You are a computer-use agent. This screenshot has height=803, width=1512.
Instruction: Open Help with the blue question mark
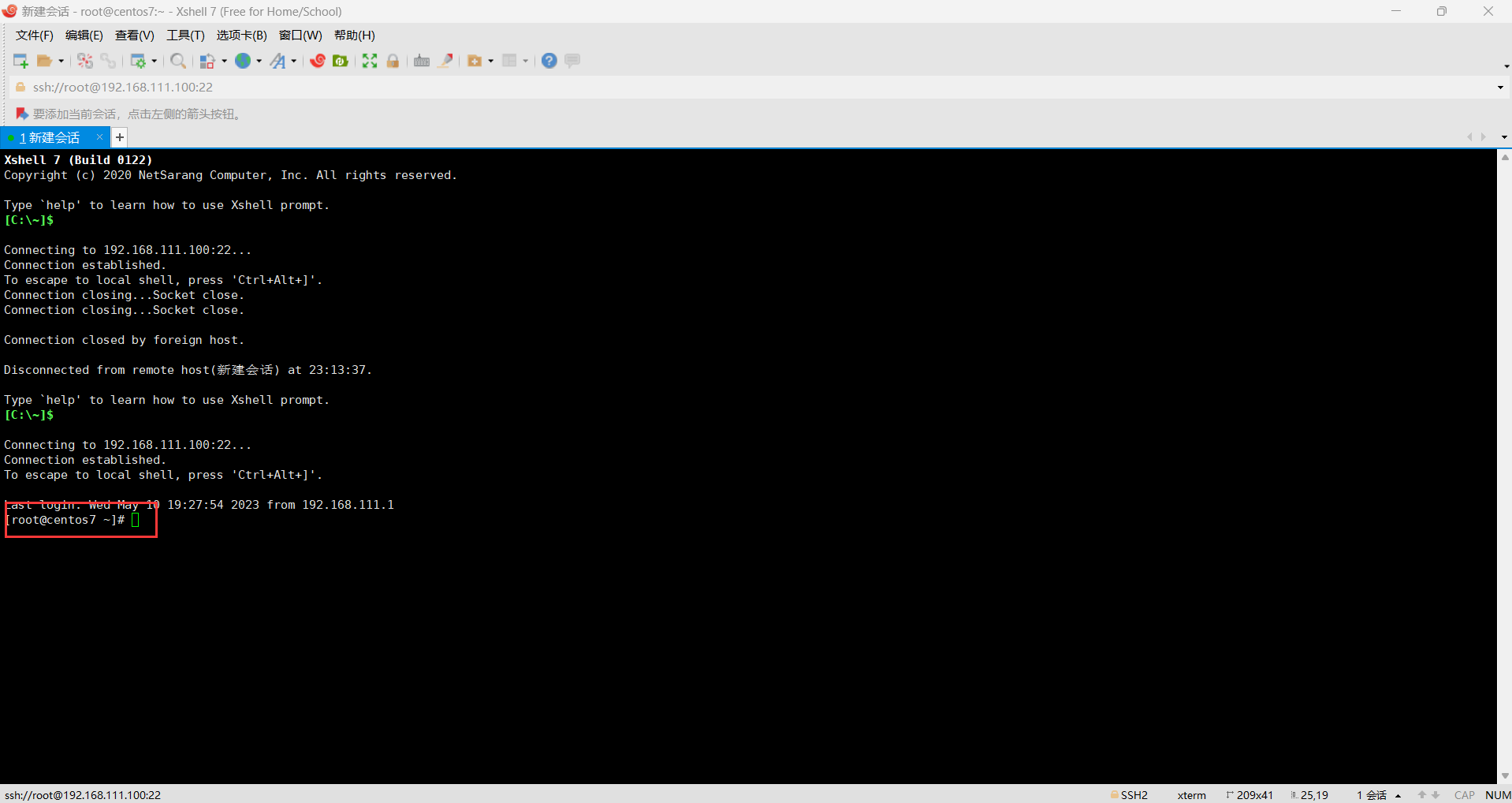tap(549, 61)
